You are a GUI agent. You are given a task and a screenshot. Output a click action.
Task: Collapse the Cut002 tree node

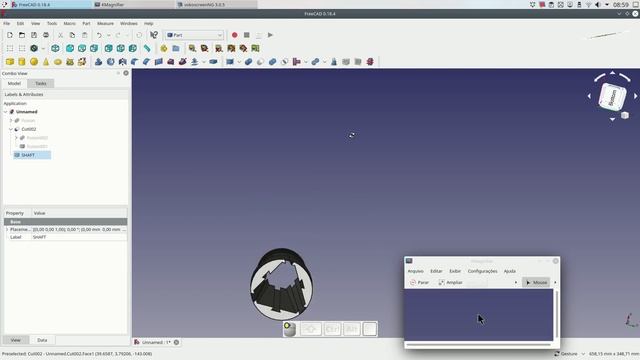[x=11, y=129]
